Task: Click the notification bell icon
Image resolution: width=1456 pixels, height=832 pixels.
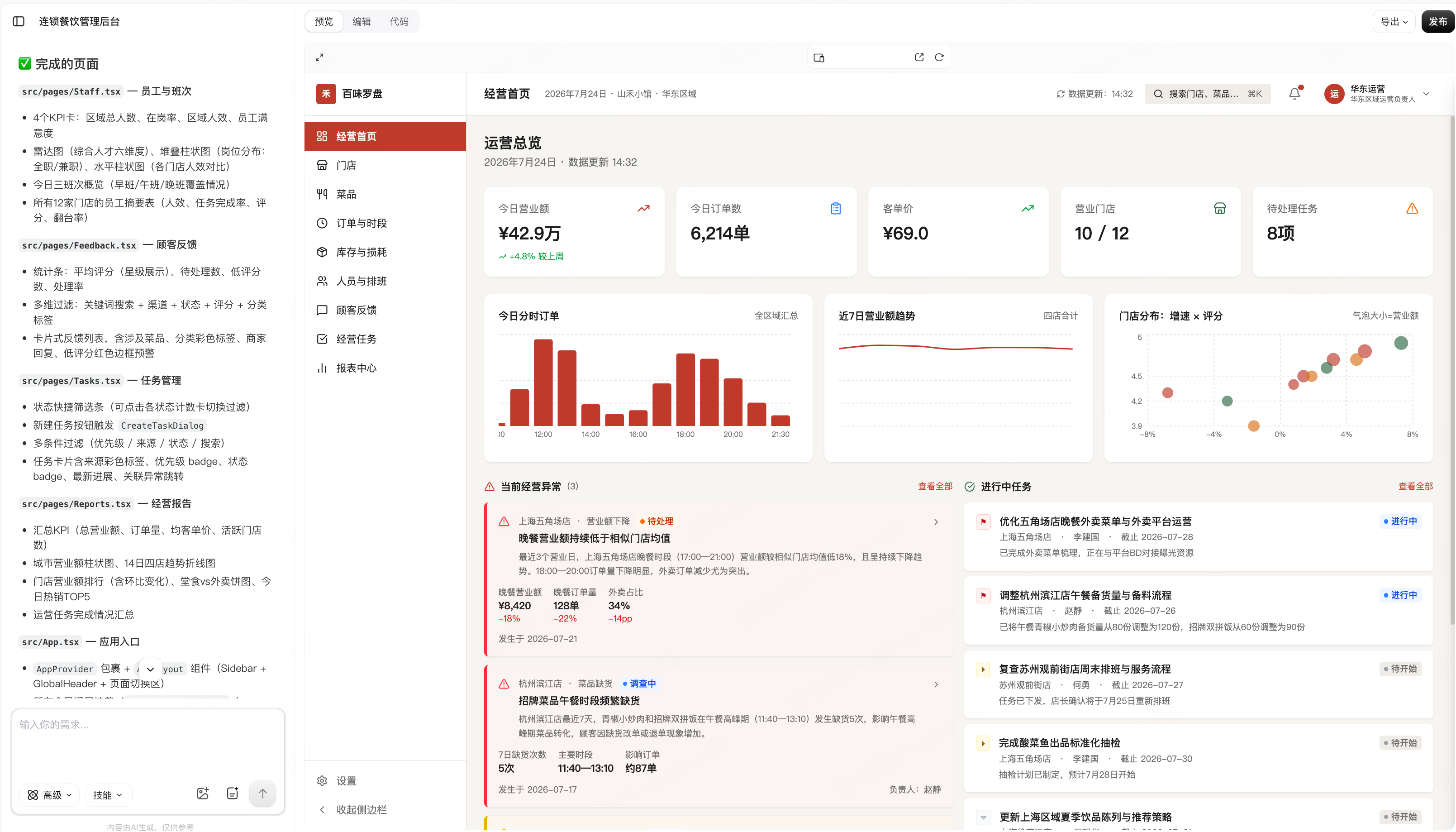Action: [1294, 94]
